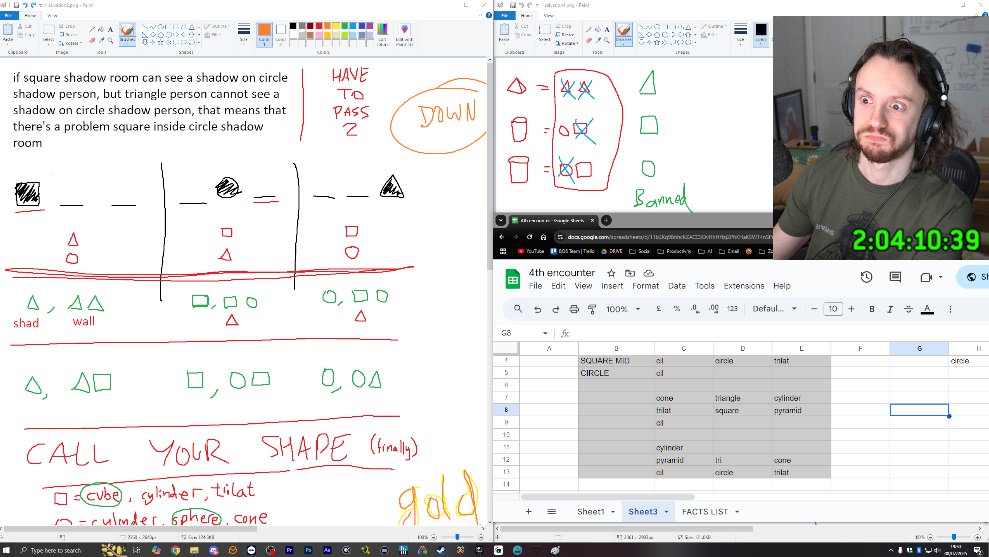
Task: Click Paint format icon in Sheets toolbar
Action: (592, 309)
